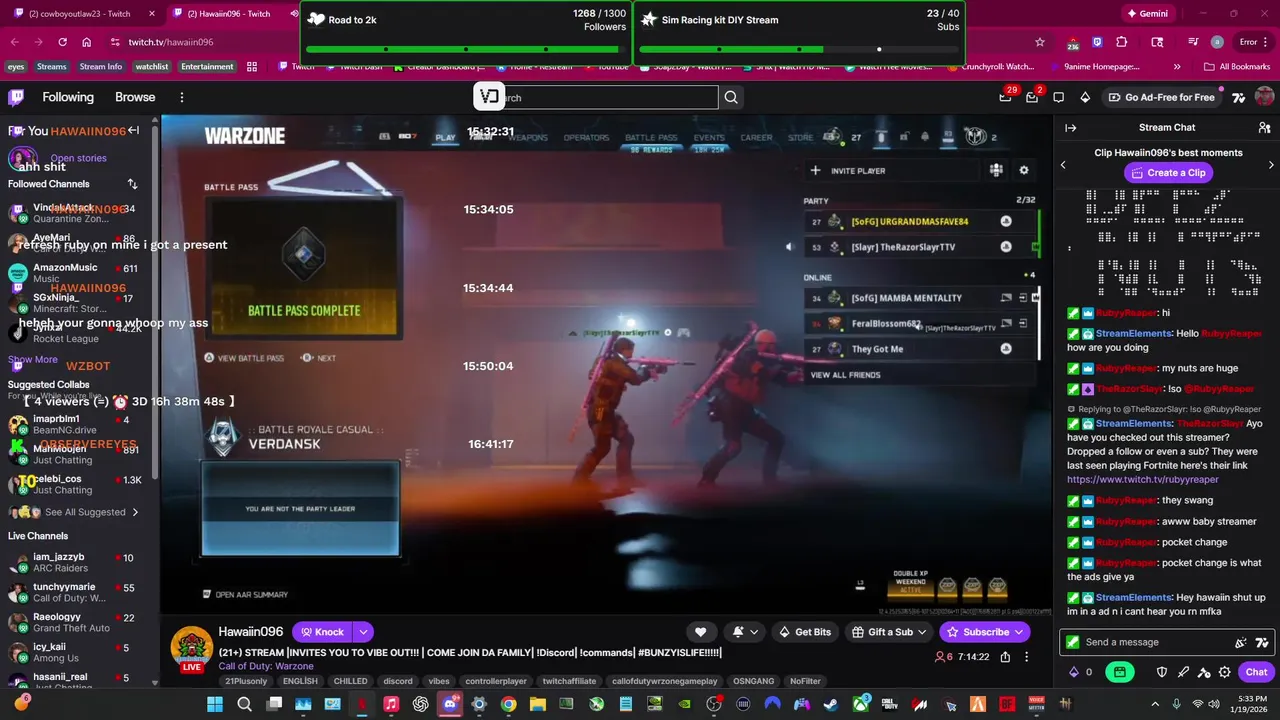Open All Bookmarks folder
The image size is (1280, 720).
coord(1237,67)
